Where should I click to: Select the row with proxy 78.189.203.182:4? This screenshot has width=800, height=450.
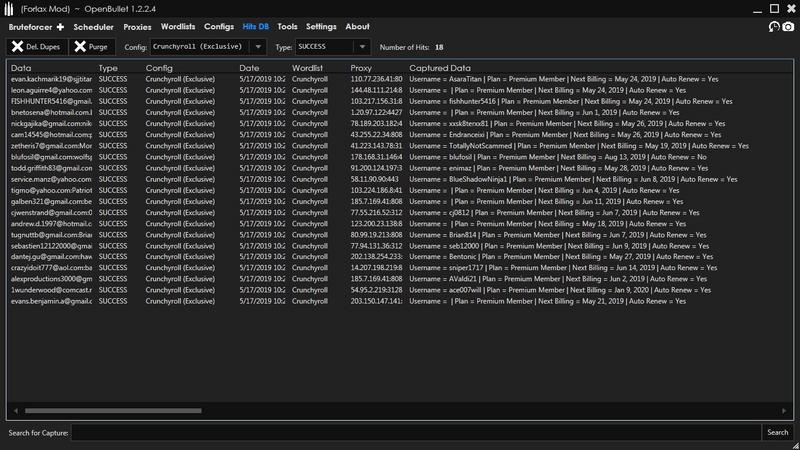[x=400, y=123]
